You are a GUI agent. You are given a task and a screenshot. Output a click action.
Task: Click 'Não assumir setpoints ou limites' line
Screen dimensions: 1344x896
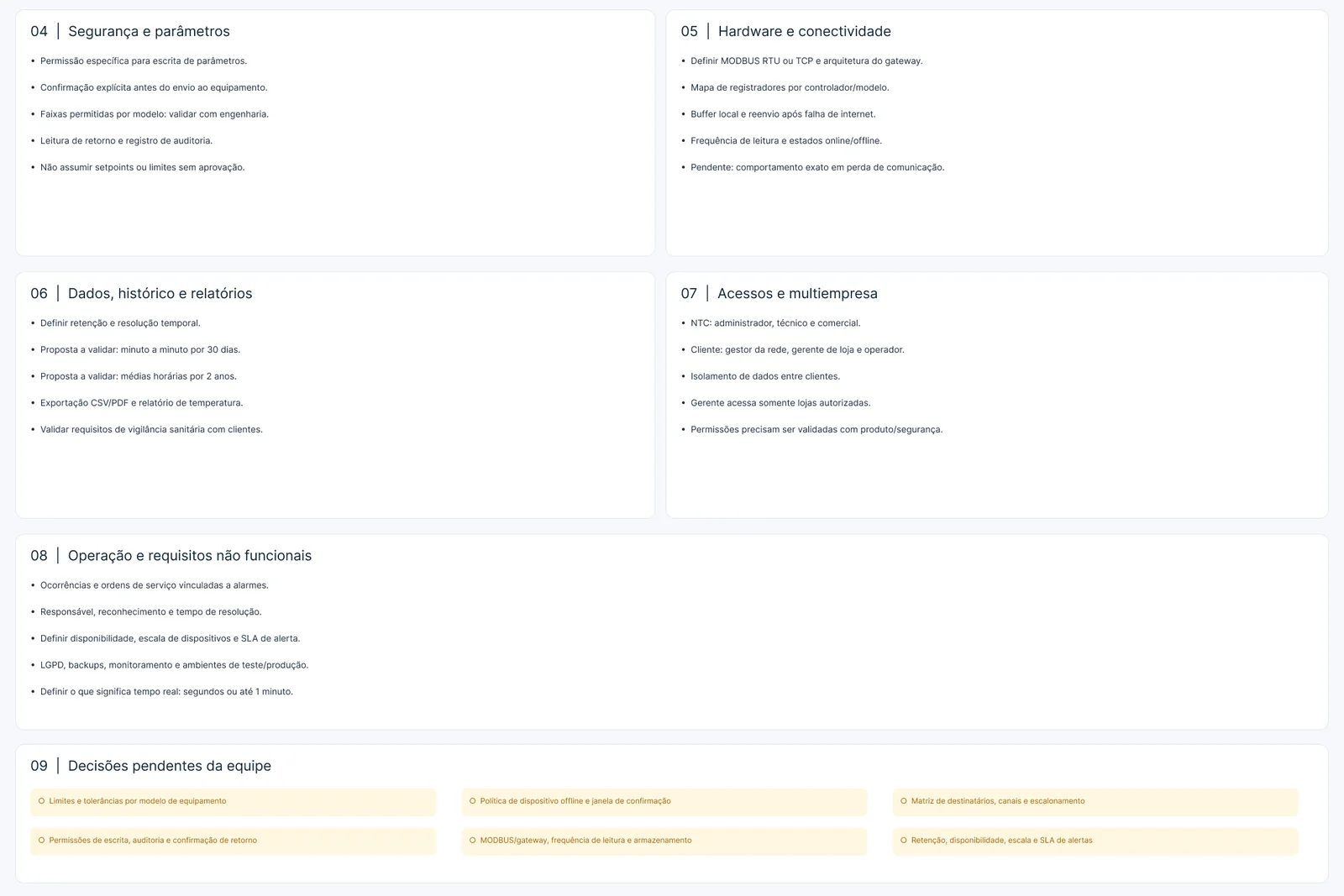pos(143,168)
